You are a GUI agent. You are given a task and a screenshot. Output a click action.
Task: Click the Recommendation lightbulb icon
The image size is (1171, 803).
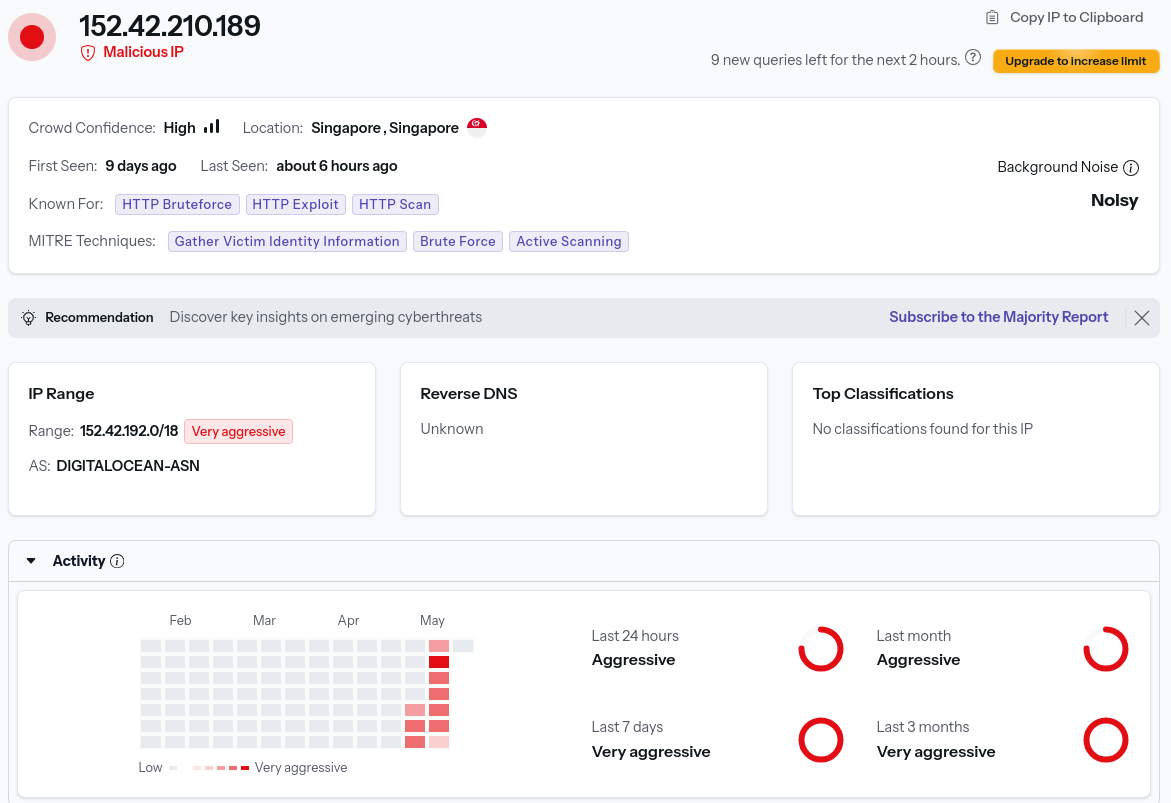coord(28,317)
